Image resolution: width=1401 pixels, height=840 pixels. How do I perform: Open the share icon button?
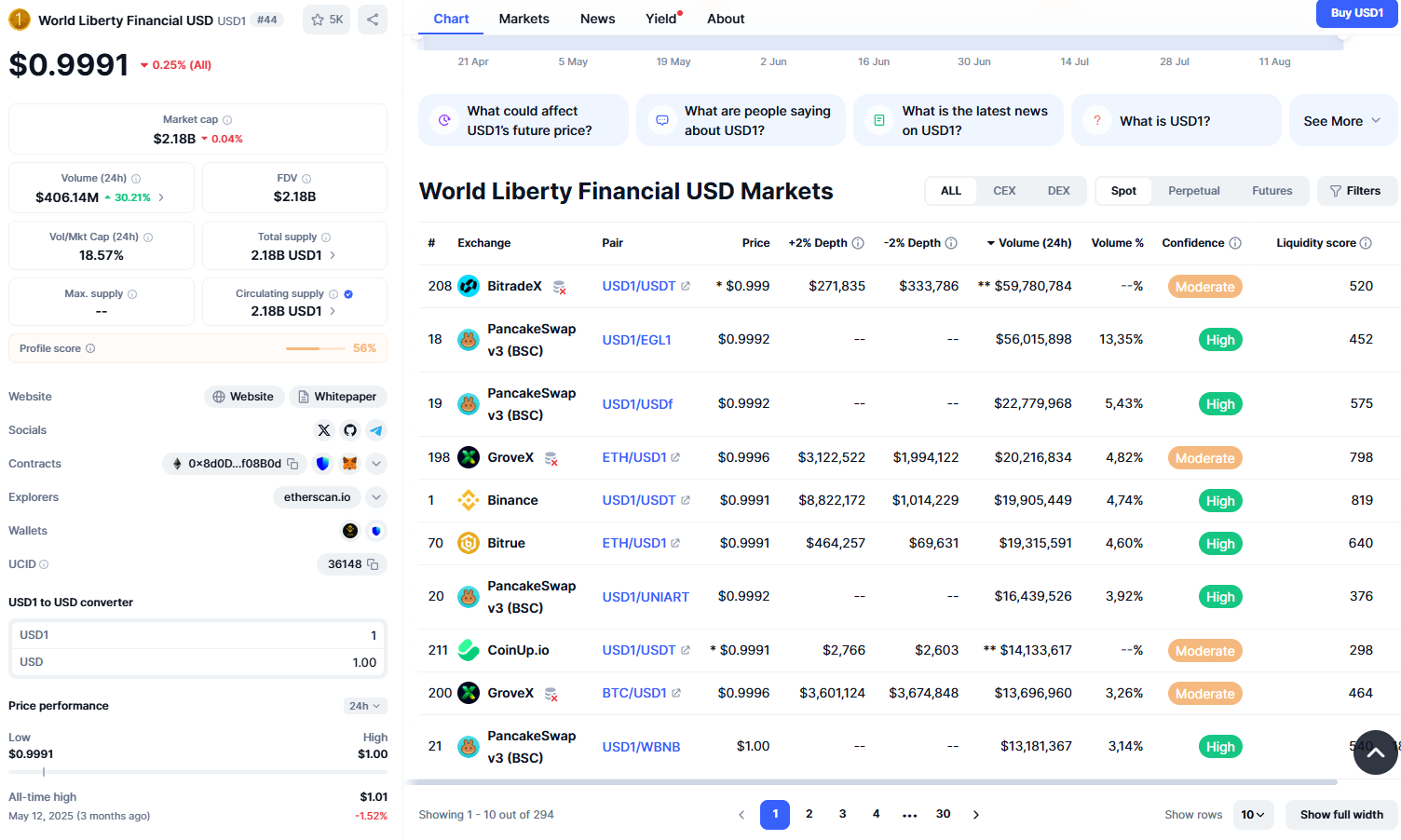coord(373,20)
